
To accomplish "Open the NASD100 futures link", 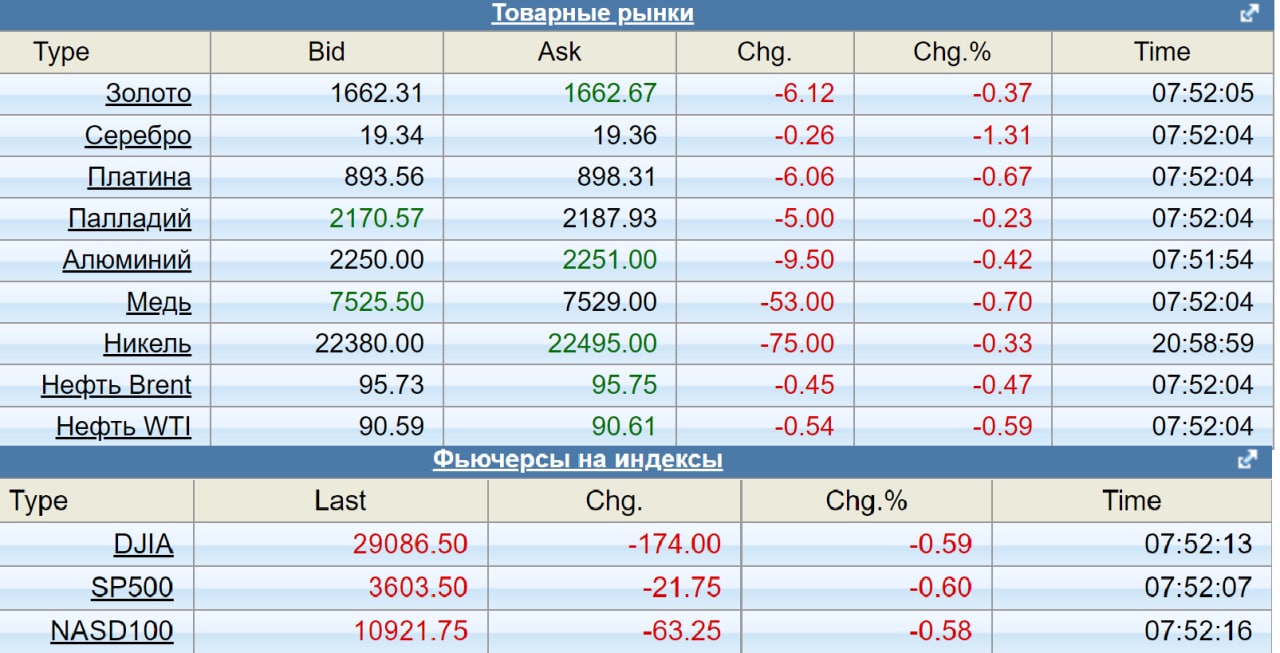I will 112,631.
